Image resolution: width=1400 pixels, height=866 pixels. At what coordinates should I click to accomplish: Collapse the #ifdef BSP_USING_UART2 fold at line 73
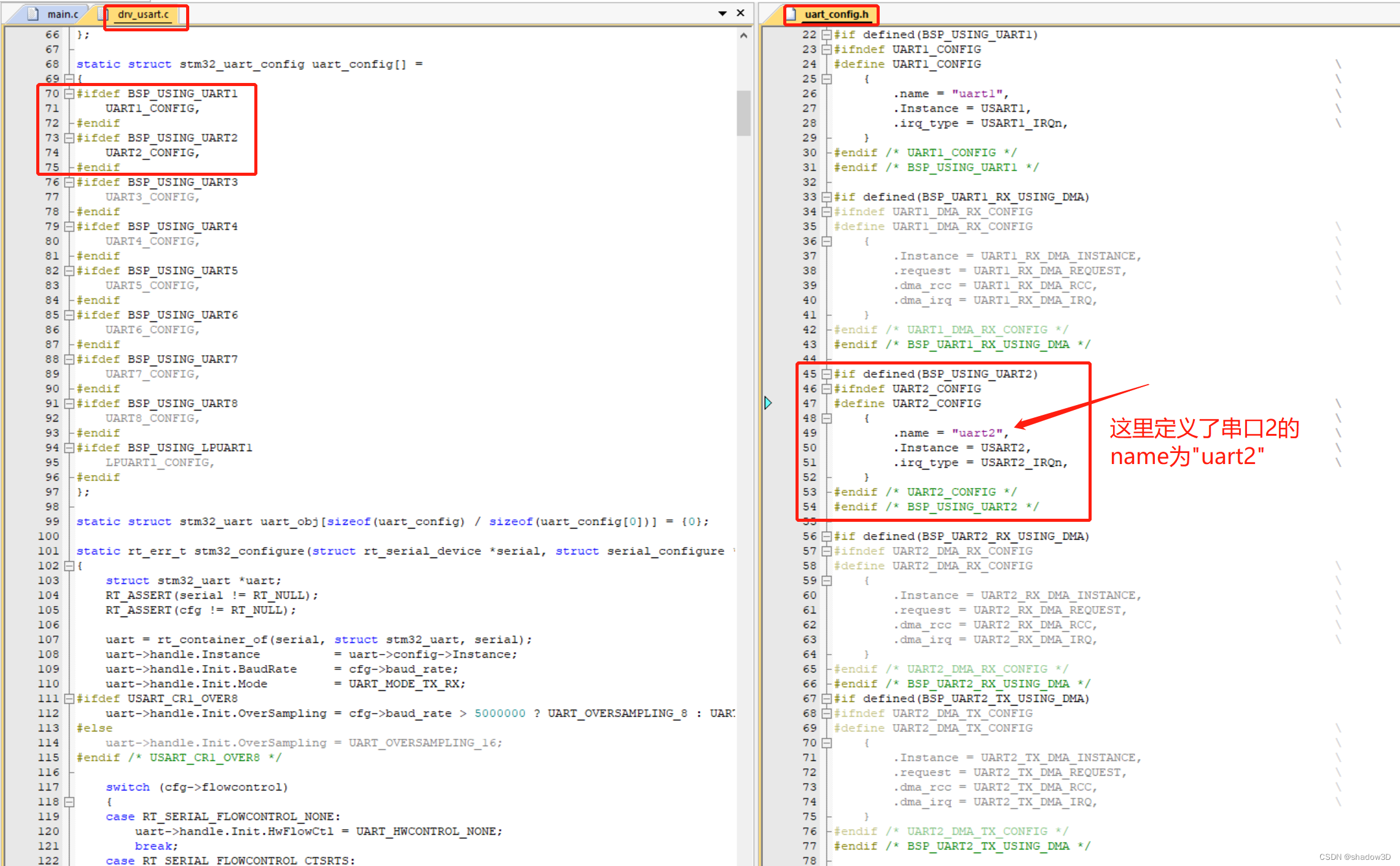69,138
